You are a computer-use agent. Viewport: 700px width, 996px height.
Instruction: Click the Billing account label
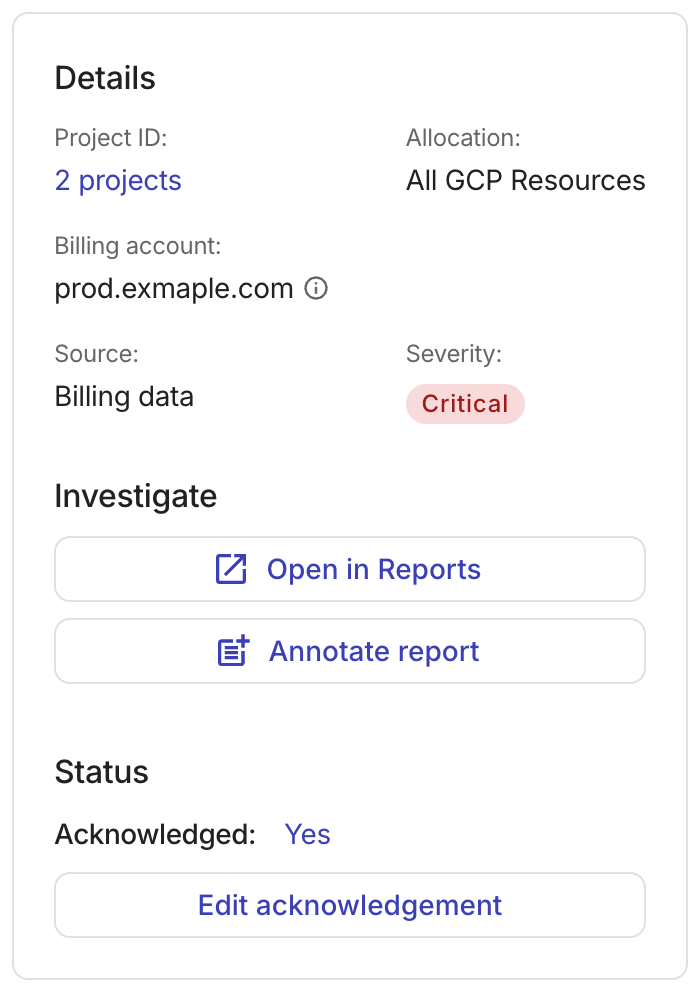(138, 246)
